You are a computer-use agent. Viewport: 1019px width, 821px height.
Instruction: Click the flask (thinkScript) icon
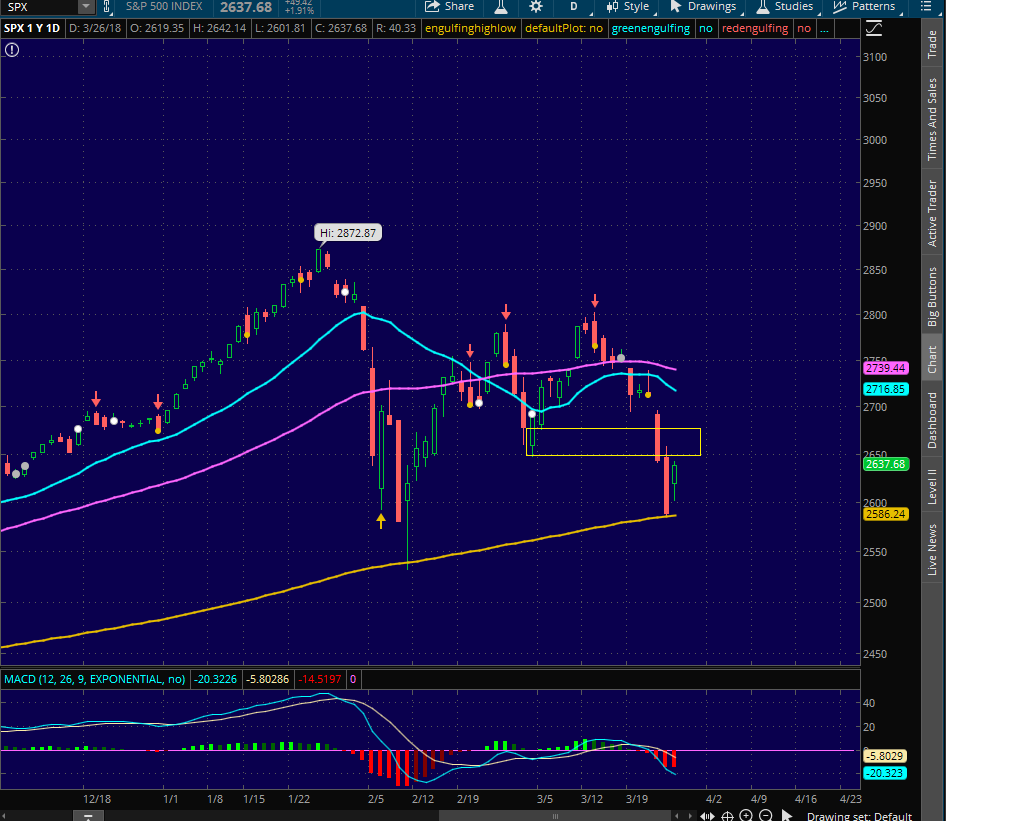[x=500, y=7]
